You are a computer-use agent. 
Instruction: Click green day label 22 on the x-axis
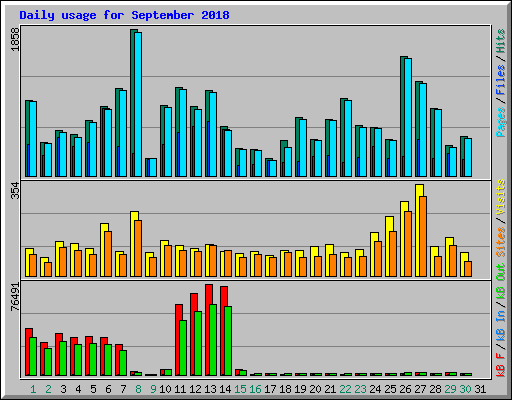click(345, 389)
